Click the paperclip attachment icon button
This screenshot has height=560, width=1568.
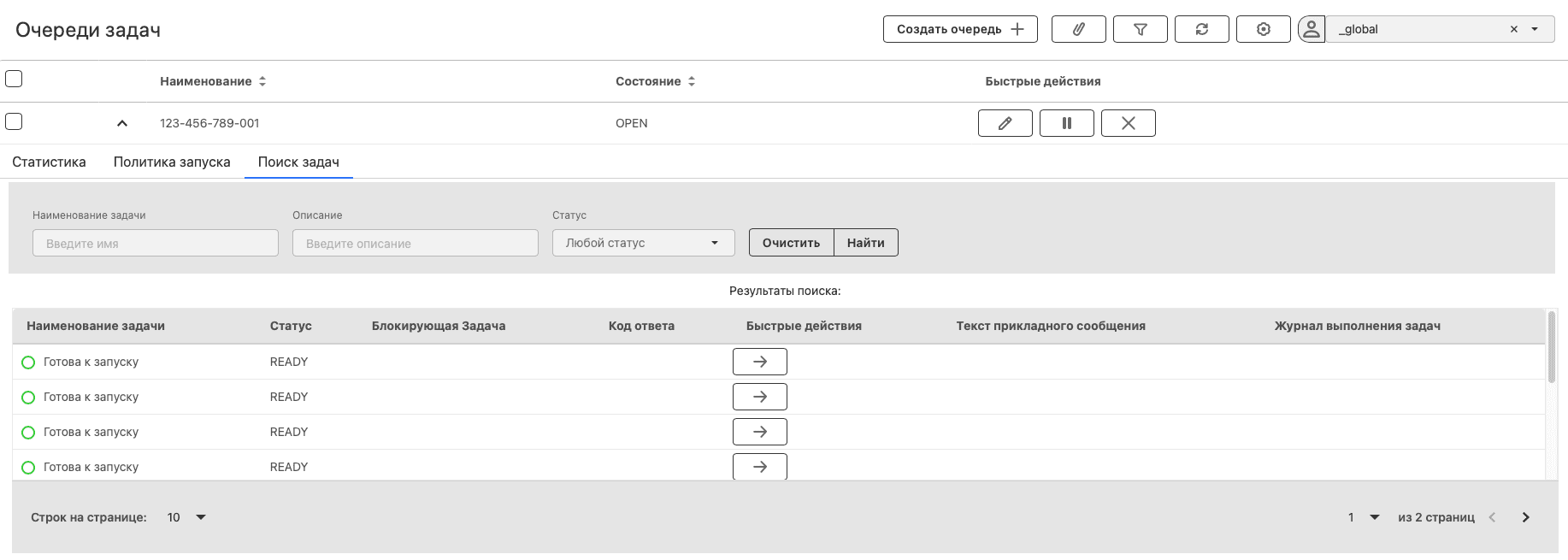pyautogui.click(x=1078, y=29)
